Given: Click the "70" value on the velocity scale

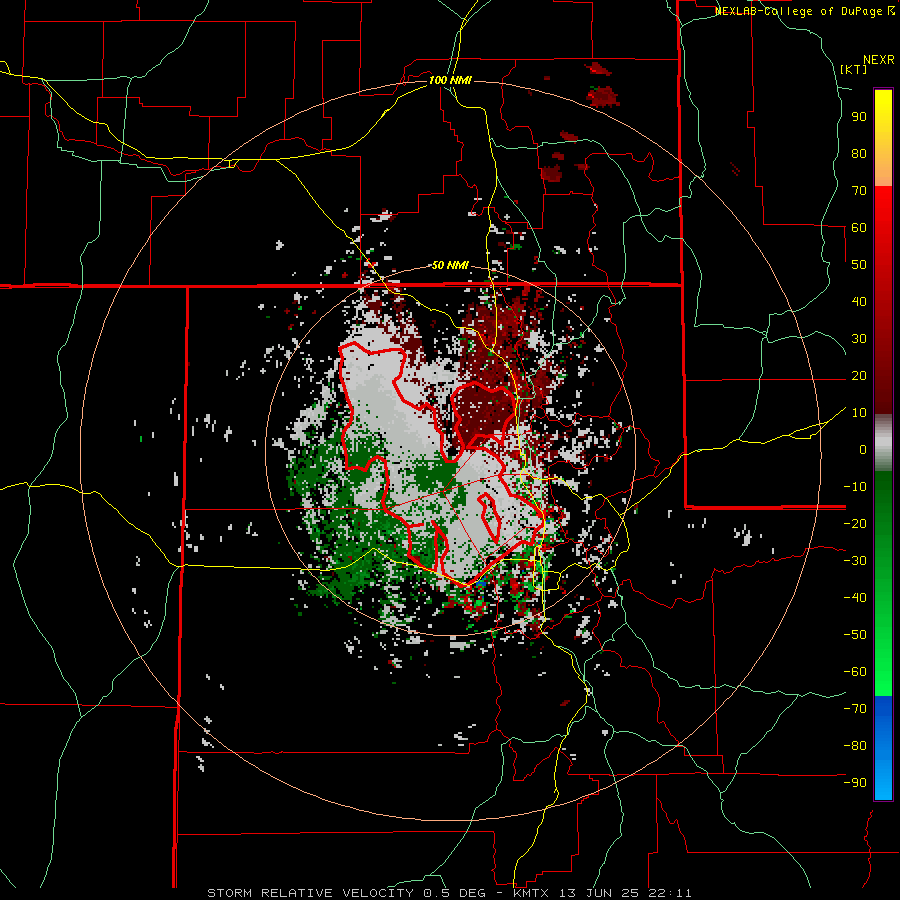Looking at the screenshot, I should (x=859, y=191).
